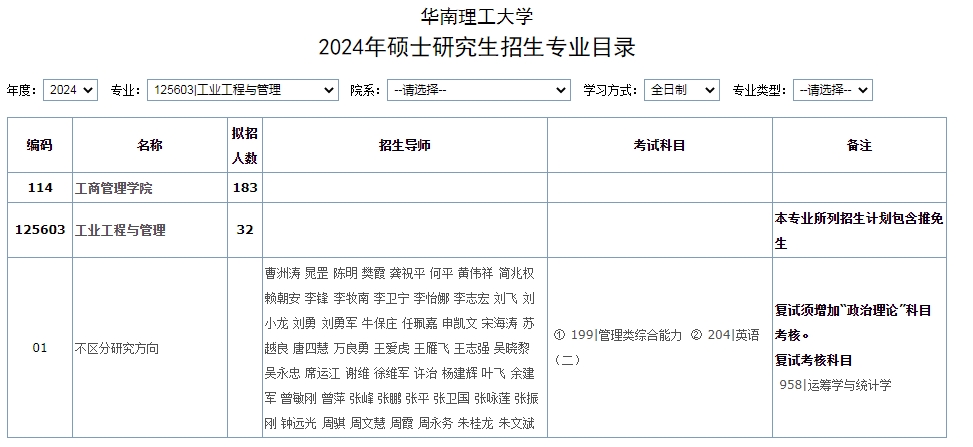Select the 不区分研究方向 direction cell
This screenshot has width=973, height=447.
click(117, 349)
